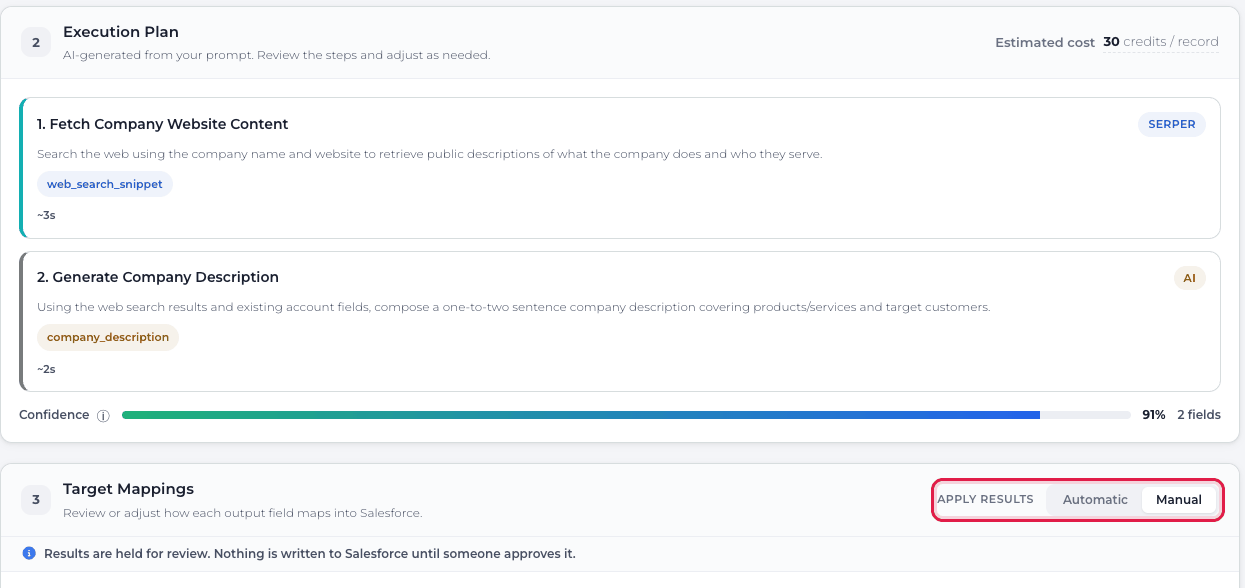The width and height of the screenshot is (1245, 588).
Task: Select the company_description field chip
Action: [x=108, y=337]
